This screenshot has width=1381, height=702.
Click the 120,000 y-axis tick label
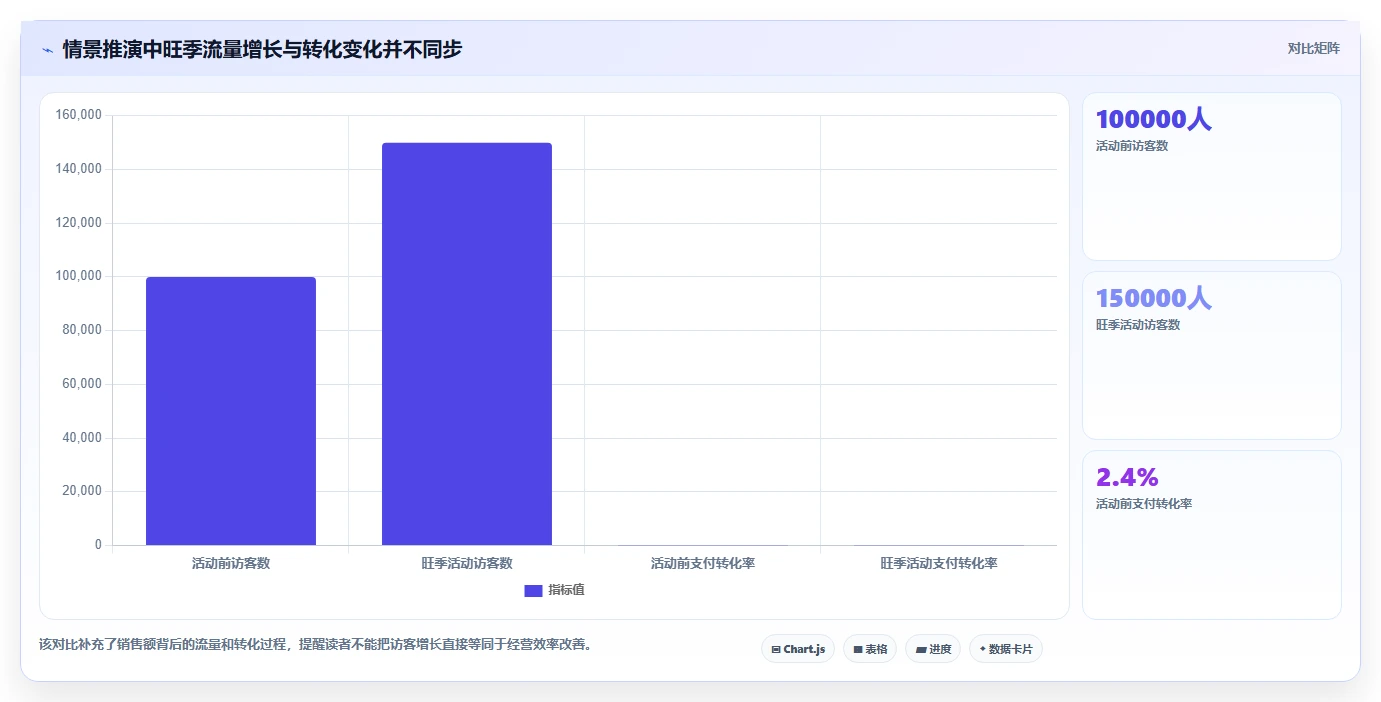click(x=79, y=223)
